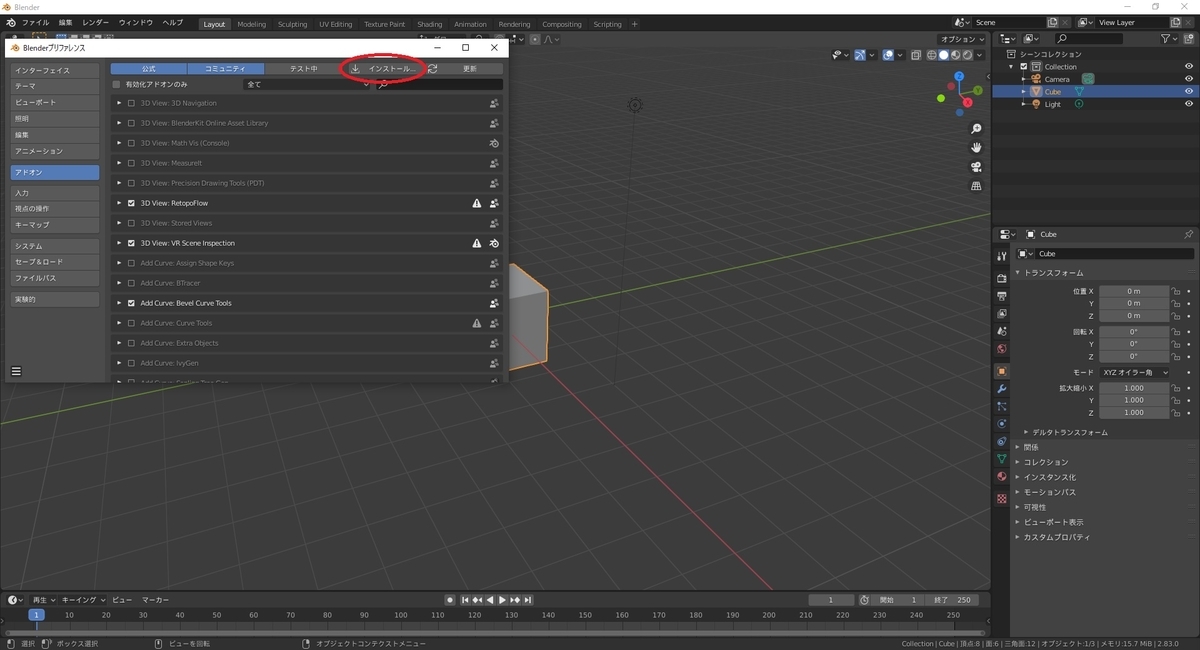Hide the Light object via its eye icon
The width and height of the screenshot is (1200, 650).
(x=1189, y=104)
